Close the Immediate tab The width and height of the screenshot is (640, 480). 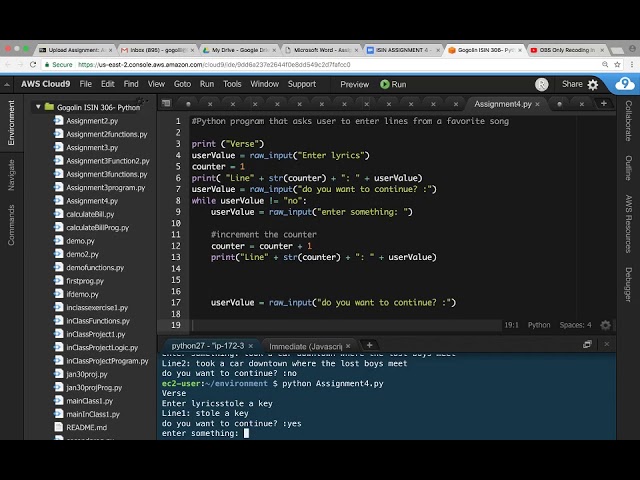pos(348,346)
